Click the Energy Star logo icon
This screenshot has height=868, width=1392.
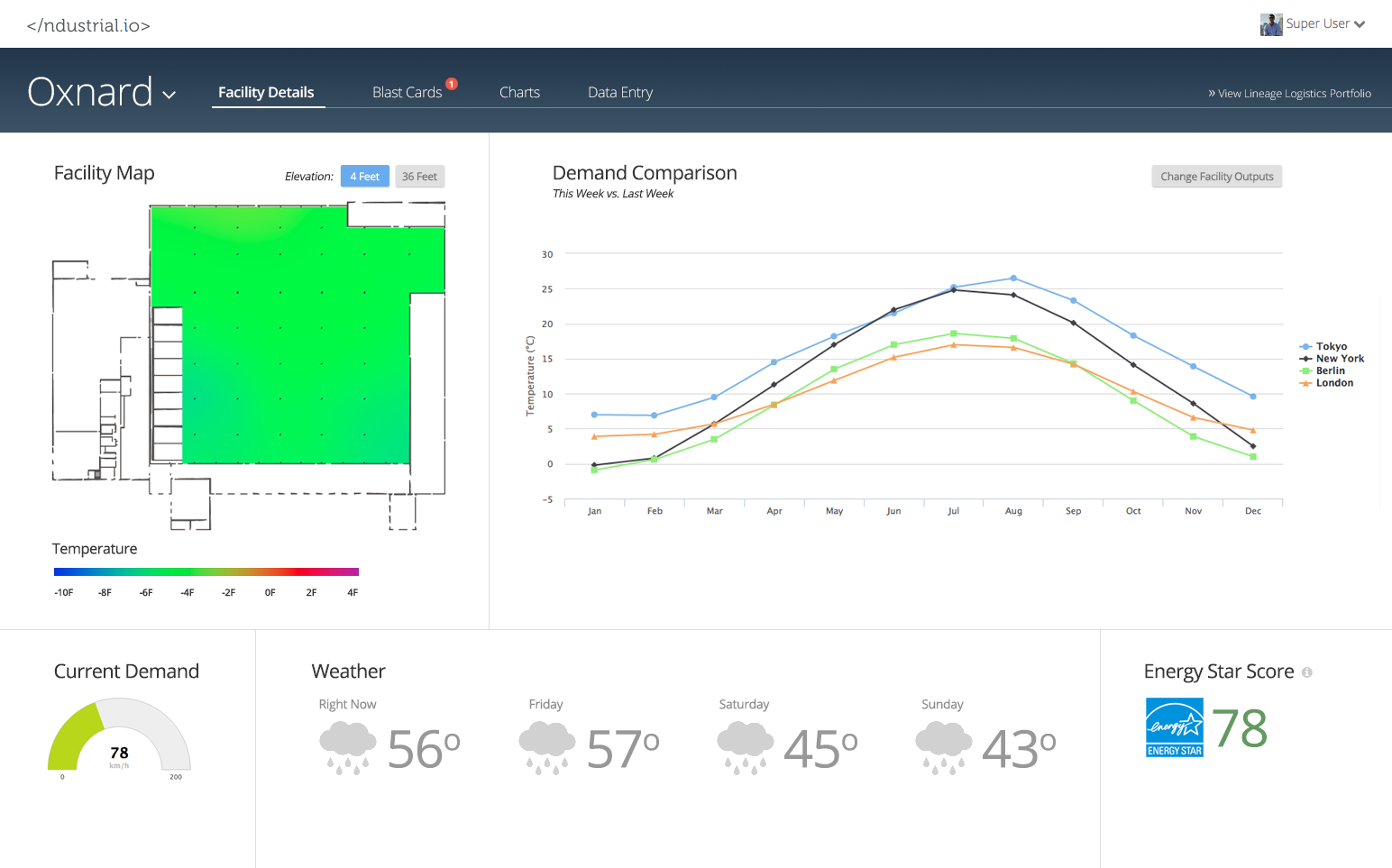click(x=1174, y=727)
